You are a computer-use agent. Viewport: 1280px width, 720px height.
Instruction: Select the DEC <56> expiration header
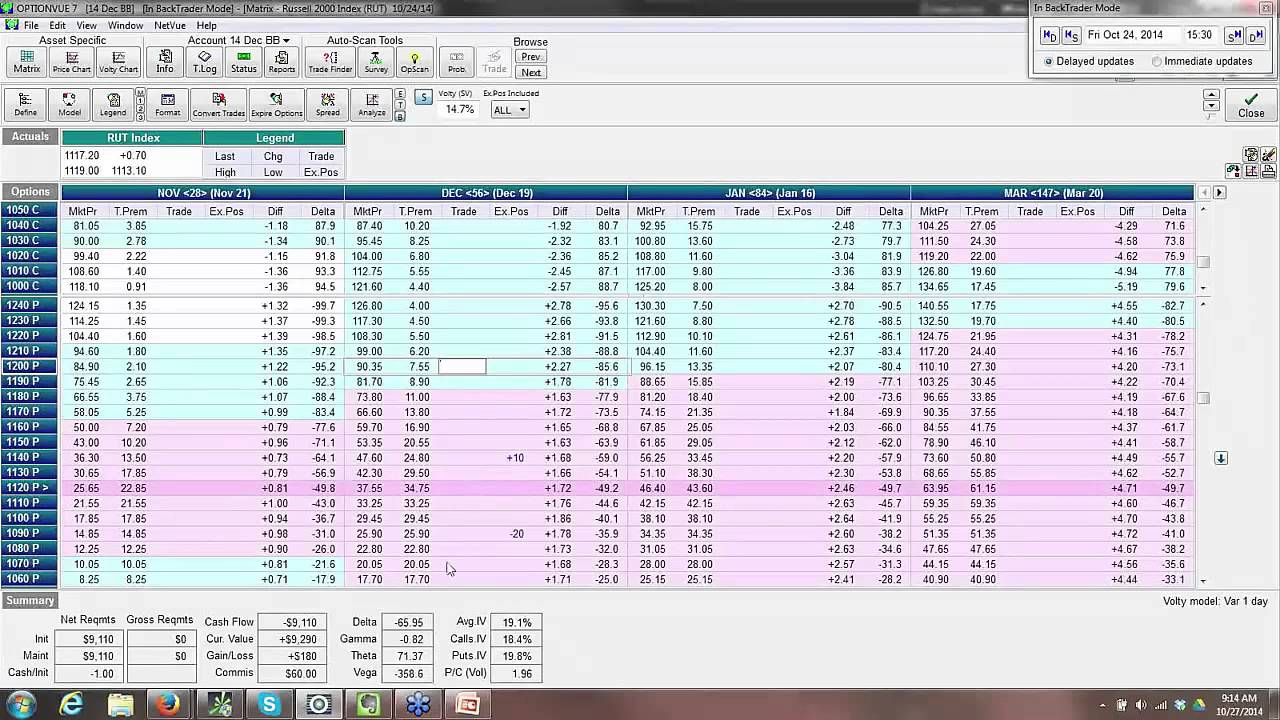486,192
